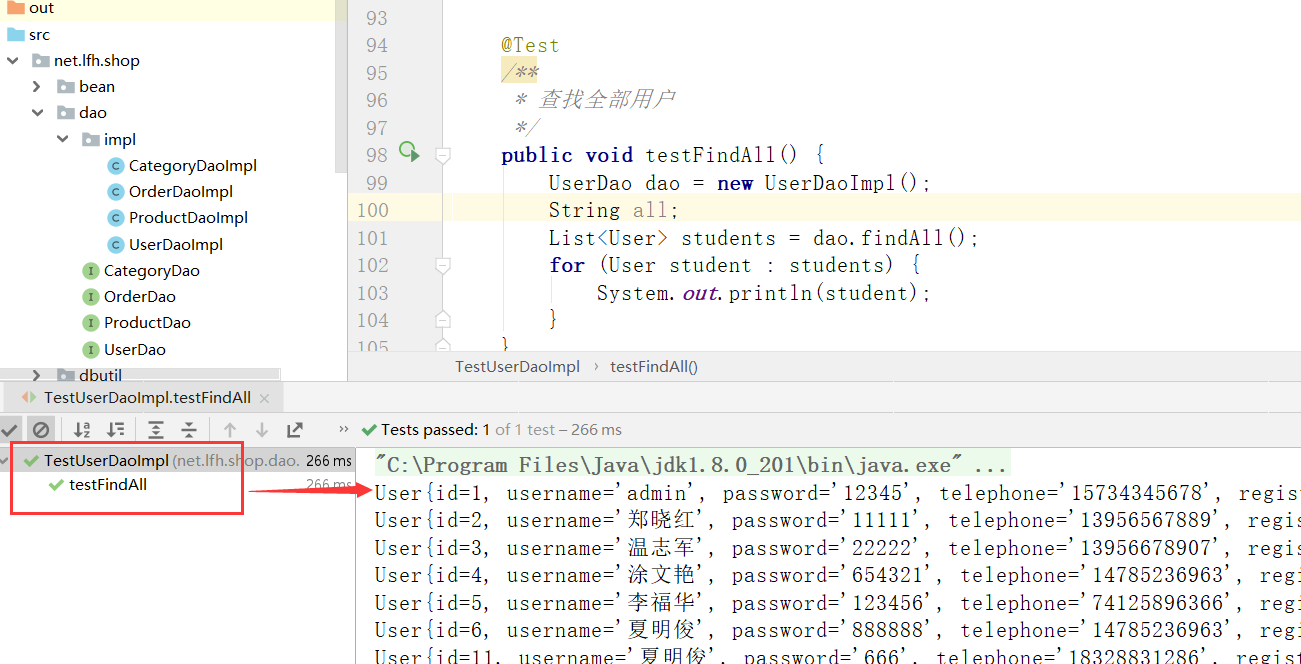Open the OrderDaoImpl class

click(181, 191)
